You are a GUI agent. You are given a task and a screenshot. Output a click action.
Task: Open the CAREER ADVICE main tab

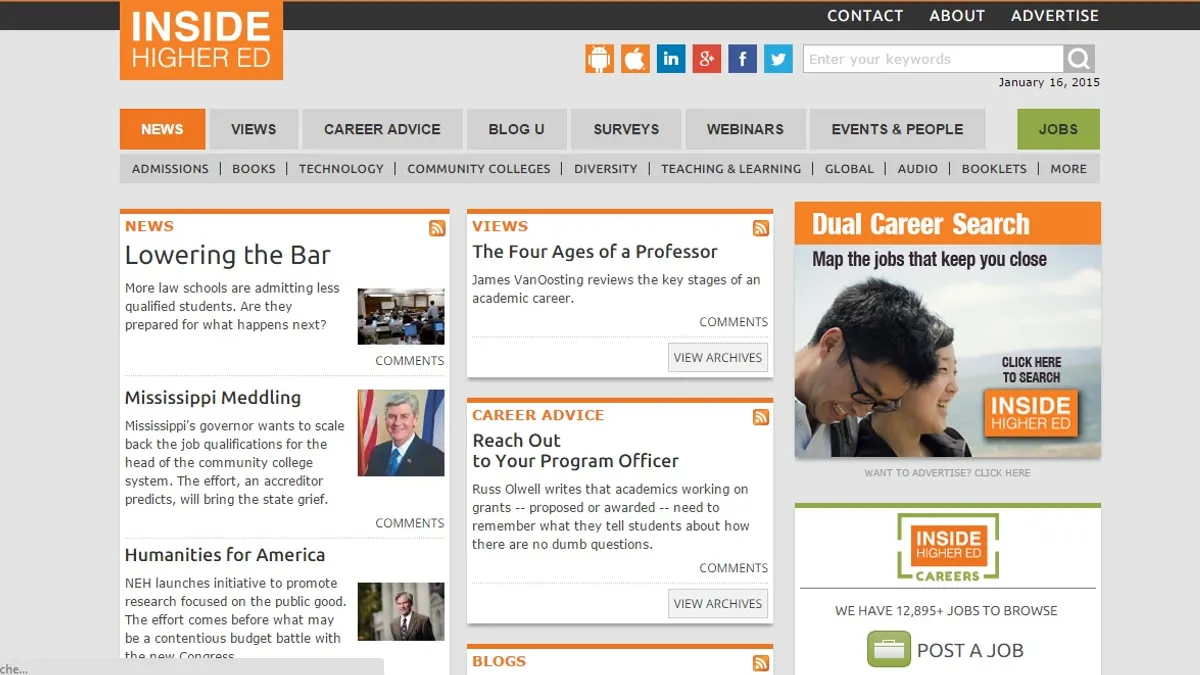coord(382,129)
